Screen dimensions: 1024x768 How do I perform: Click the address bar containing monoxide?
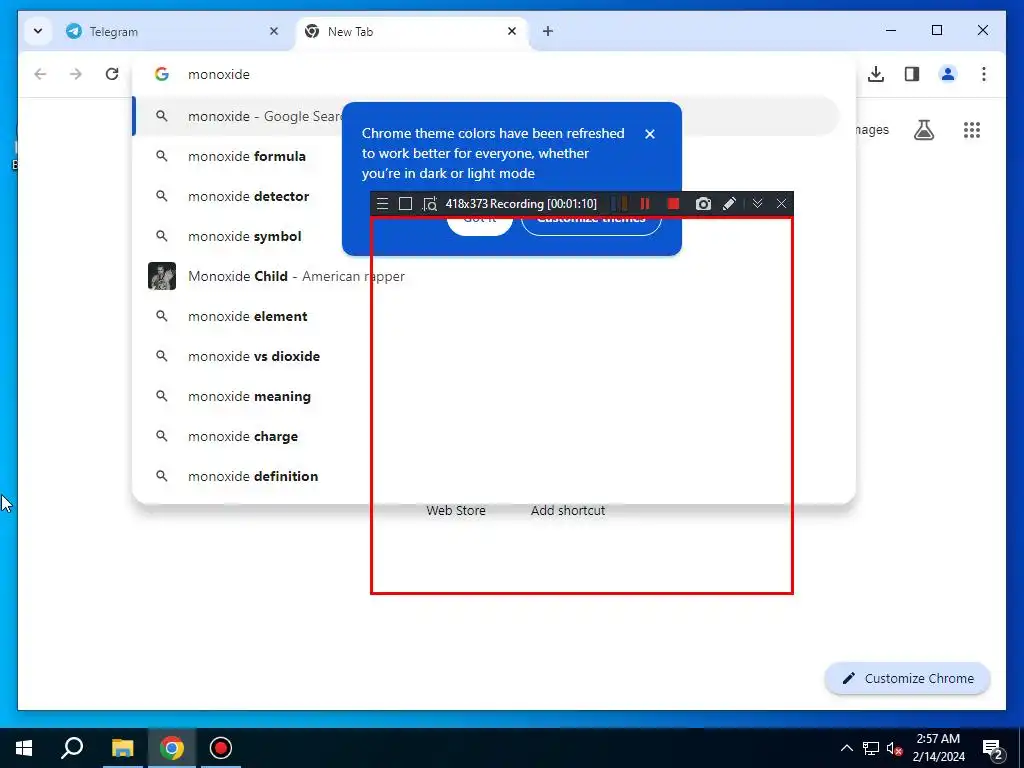pyautogui.click(x=493, y=74)
